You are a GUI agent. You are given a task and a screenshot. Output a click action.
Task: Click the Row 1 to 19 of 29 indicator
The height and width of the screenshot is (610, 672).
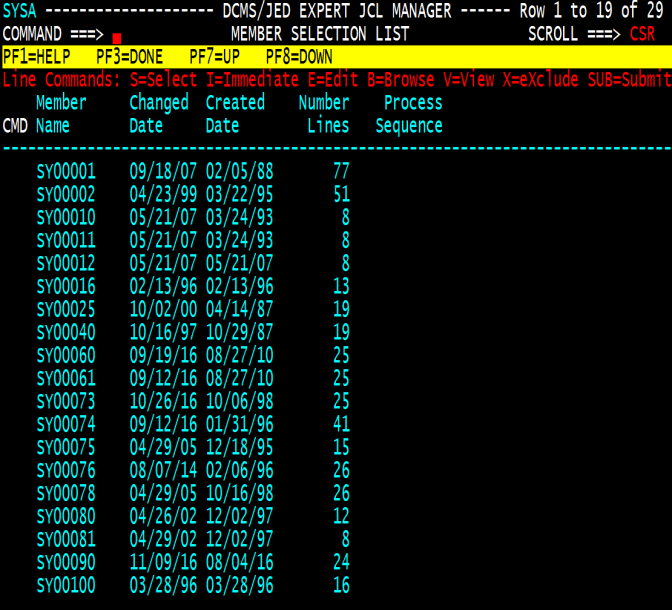tap(591, 11)
